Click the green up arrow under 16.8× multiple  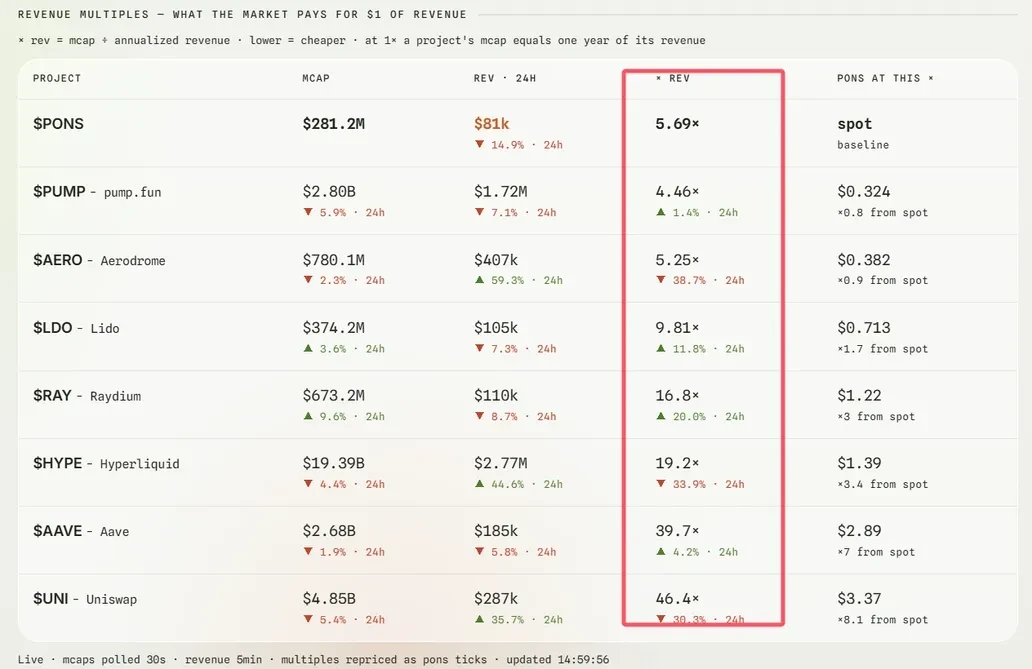(661, 416)
